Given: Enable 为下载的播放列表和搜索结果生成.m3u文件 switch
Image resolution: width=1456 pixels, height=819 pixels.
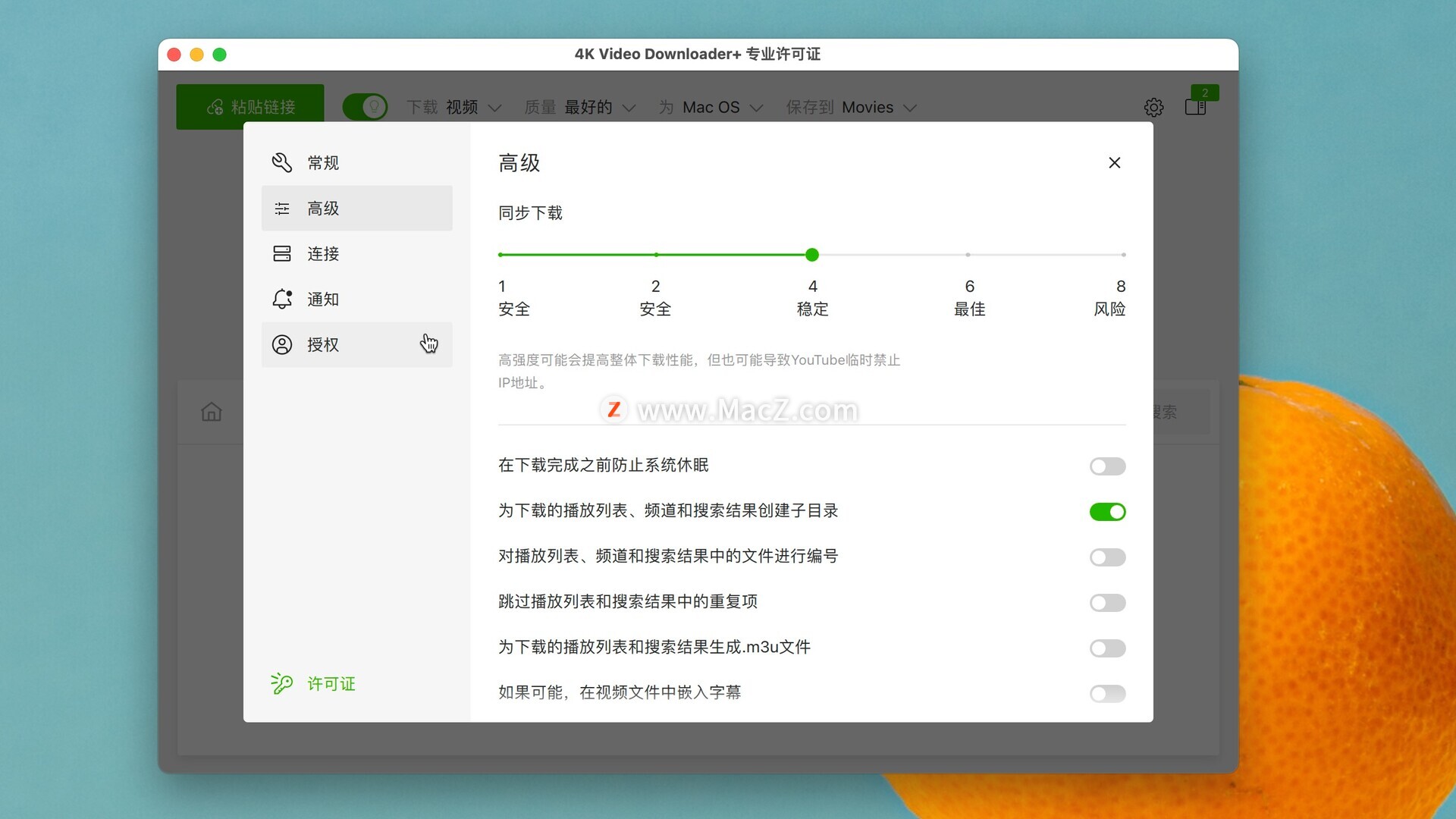Looking at the screenshot, I should tap(1108, 648).
